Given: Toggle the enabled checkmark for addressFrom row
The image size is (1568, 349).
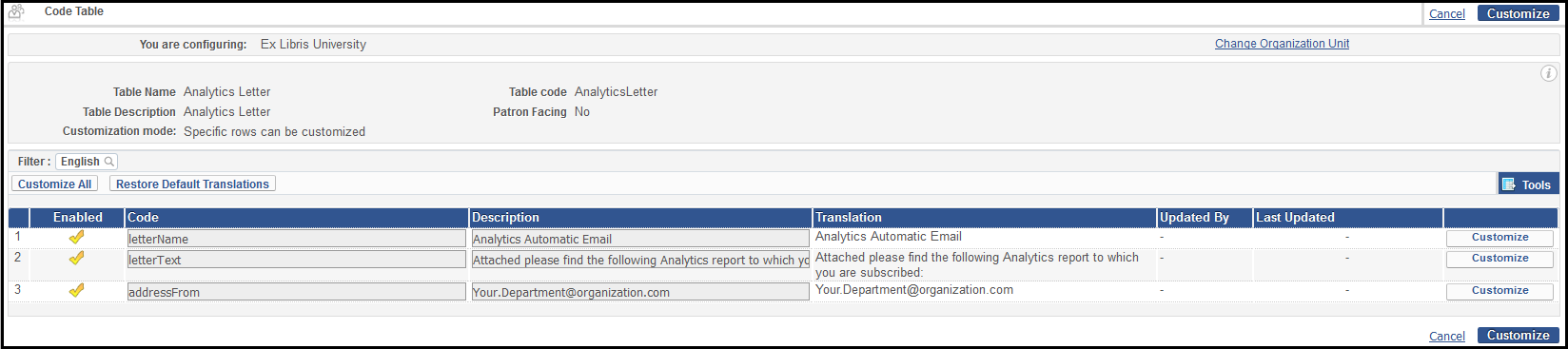Looking at the screenshot, I should 77,291.
